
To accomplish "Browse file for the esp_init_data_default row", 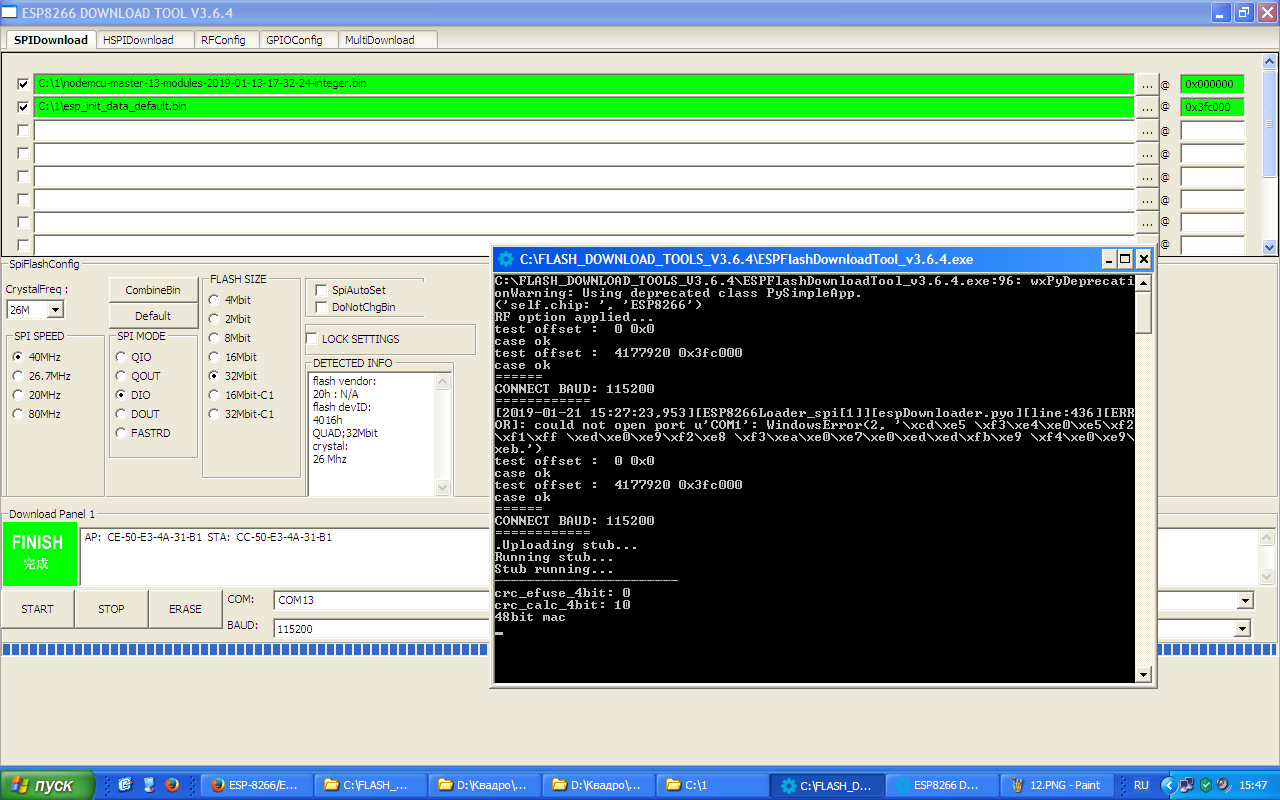I will [x=1146, y=107].
